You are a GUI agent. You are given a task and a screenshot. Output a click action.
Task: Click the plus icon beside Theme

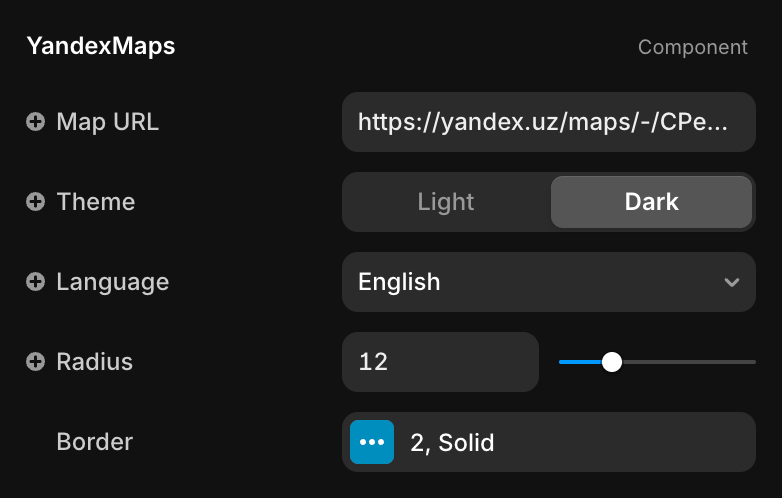36,202
